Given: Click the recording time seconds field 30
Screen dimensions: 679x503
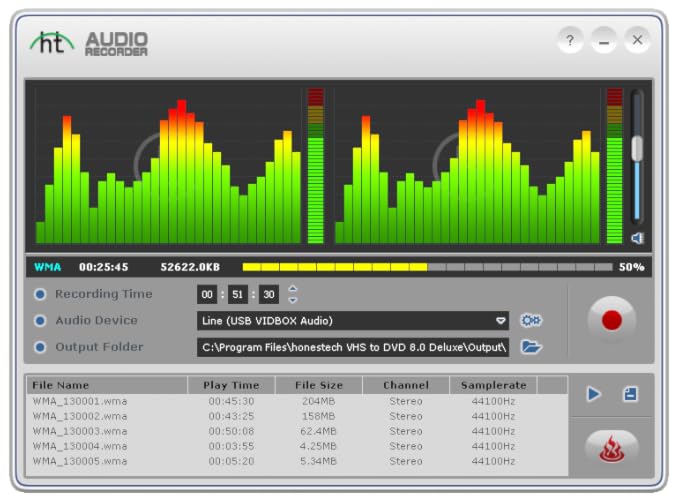Looking at the screenshot, I should 268,294.
